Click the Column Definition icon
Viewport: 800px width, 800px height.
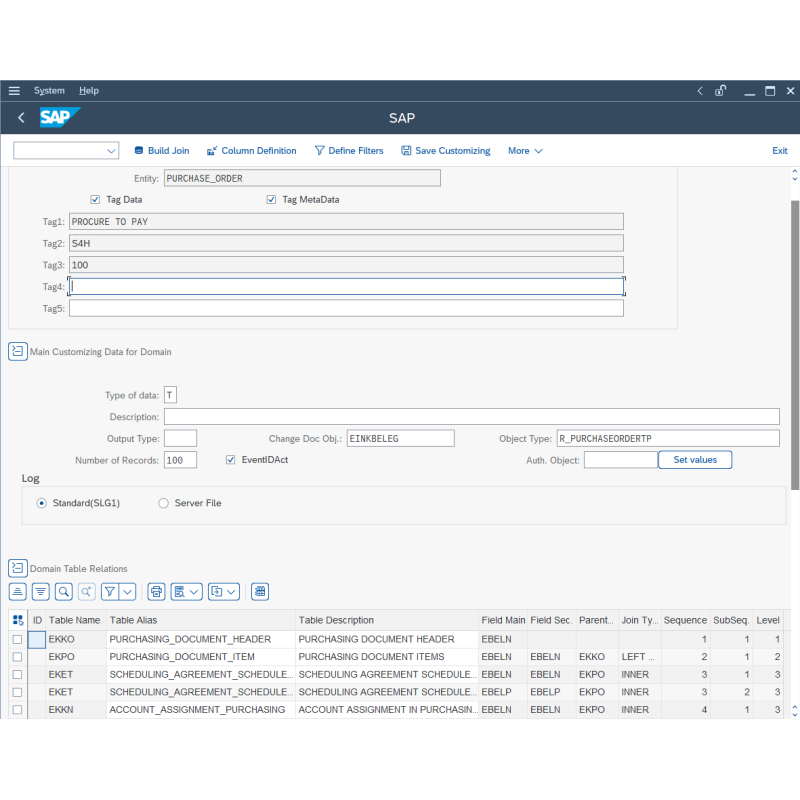212,151
